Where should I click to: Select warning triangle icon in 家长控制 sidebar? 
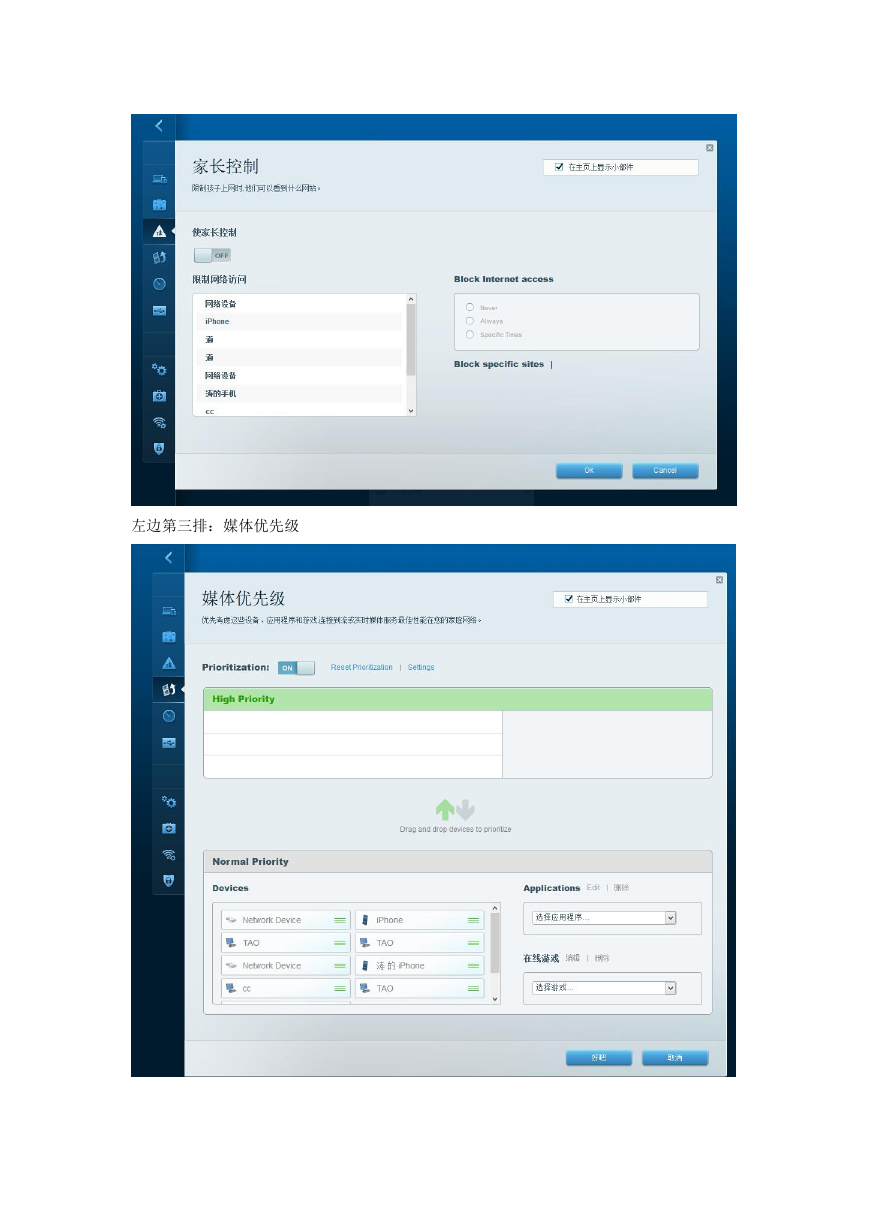pyautogui.click(x=159, y=231)
